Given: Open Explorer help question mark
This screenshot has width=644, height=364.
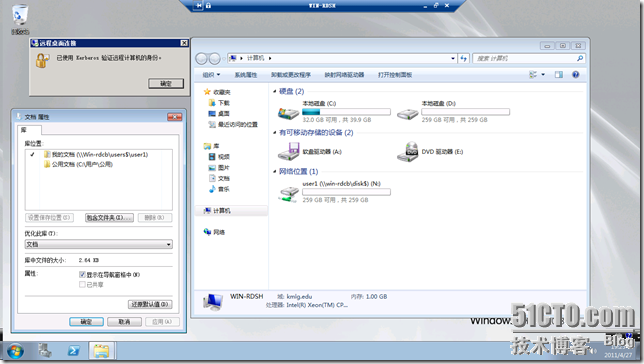Looking at the screenshot, I should click(x=575, y=75).
